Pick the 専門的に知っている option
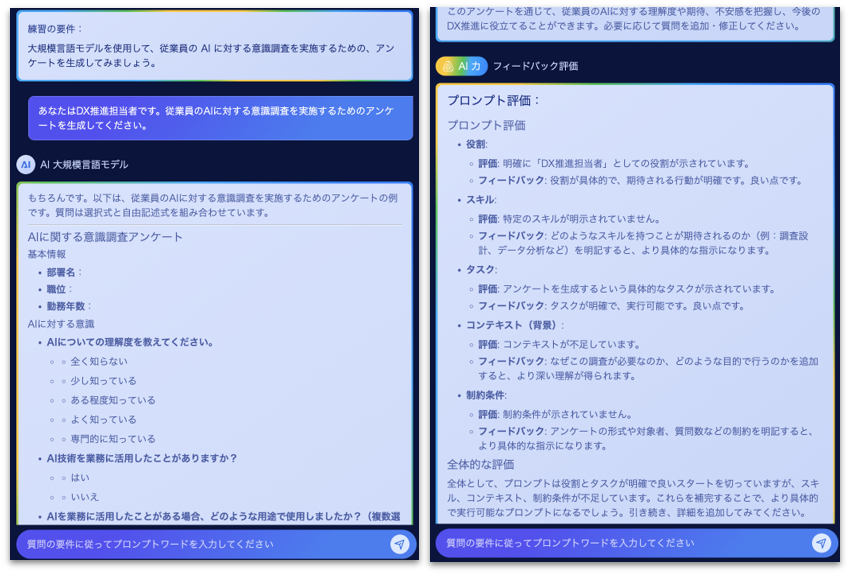Screen dimensions: 850x575 (112, 439)
